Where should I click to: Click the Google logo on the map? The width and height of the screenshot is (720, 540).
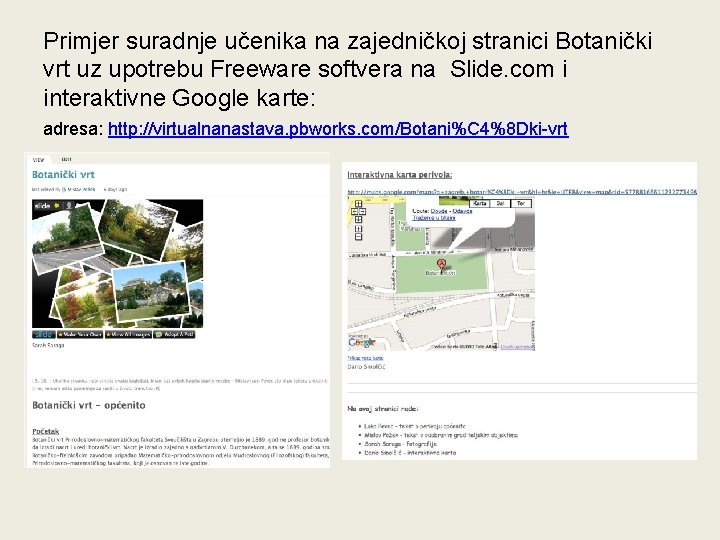point(362,342)
